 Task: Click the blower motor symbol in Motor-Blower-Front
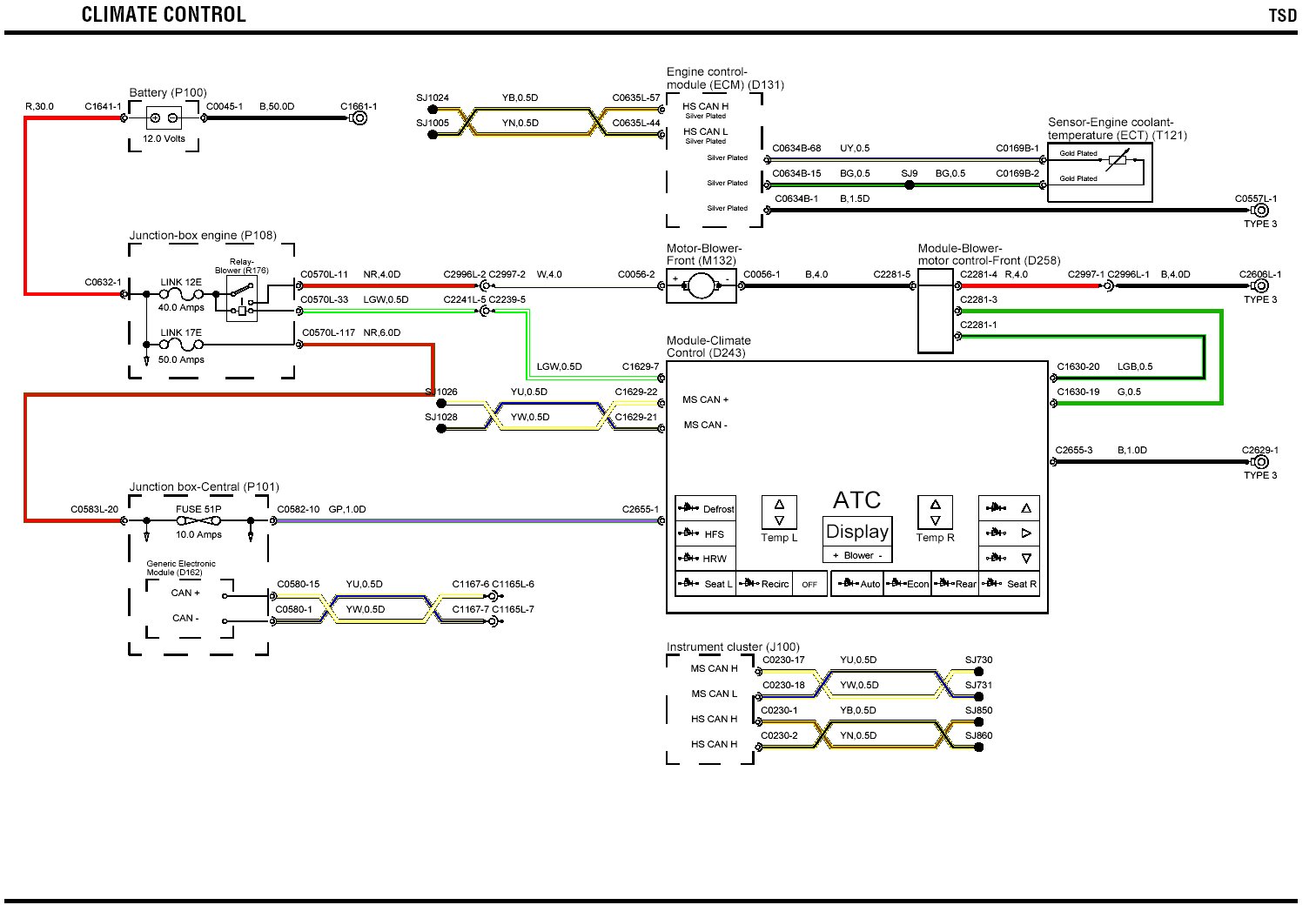701,286
